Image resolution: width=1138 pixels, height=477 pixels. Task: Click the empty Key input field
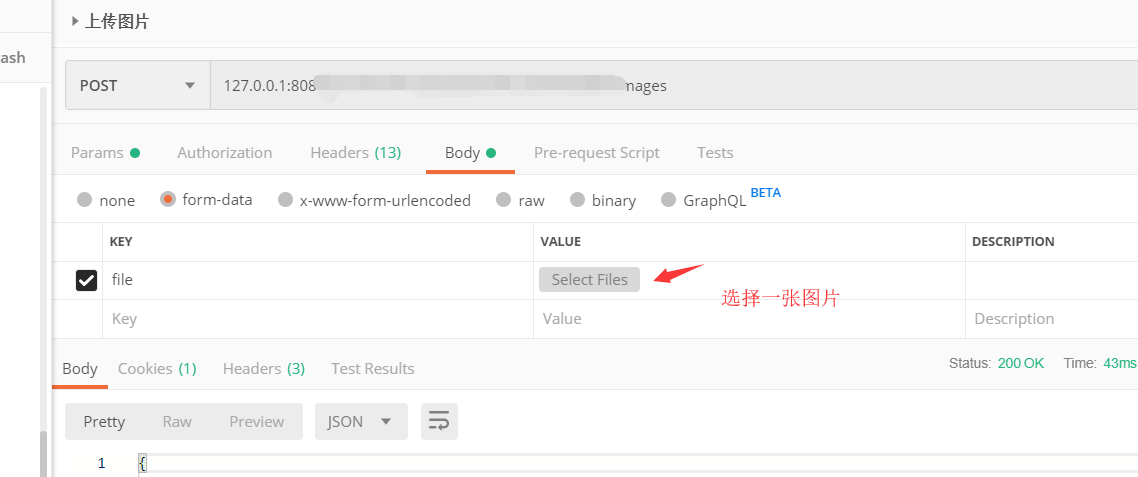pyautogui.click(x=318, y=319)
